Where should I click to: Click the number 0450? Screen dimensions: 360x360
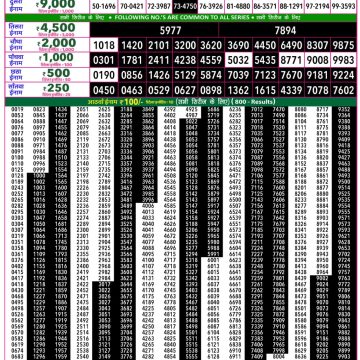[104, 90]
